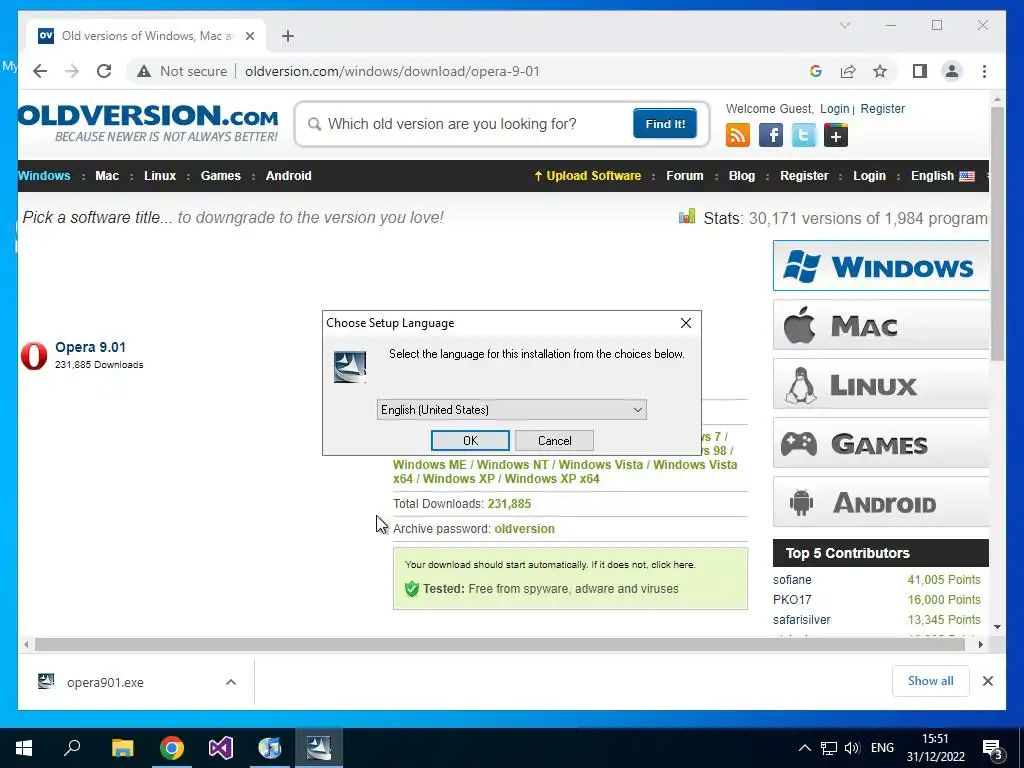Click the Mac platform banner
Image resolution: width=1024 pixels, height=768 pixels.
pyautogui.click(x=881, y=325)
